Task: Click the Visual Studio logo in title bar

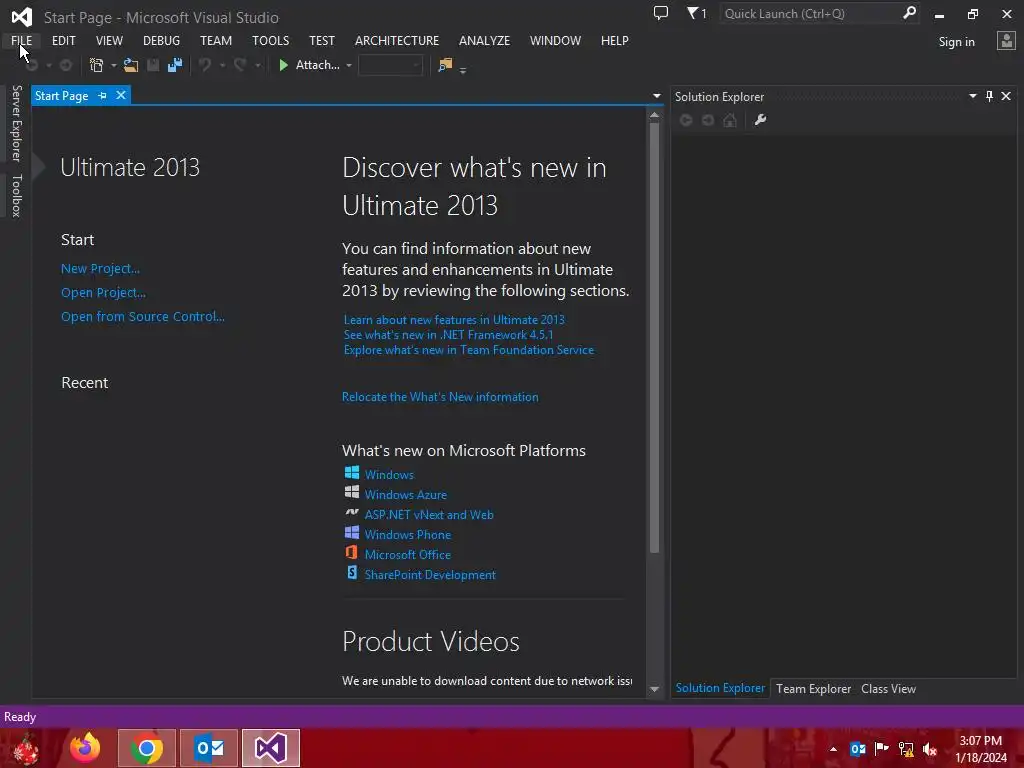Action: click(22, 17)
